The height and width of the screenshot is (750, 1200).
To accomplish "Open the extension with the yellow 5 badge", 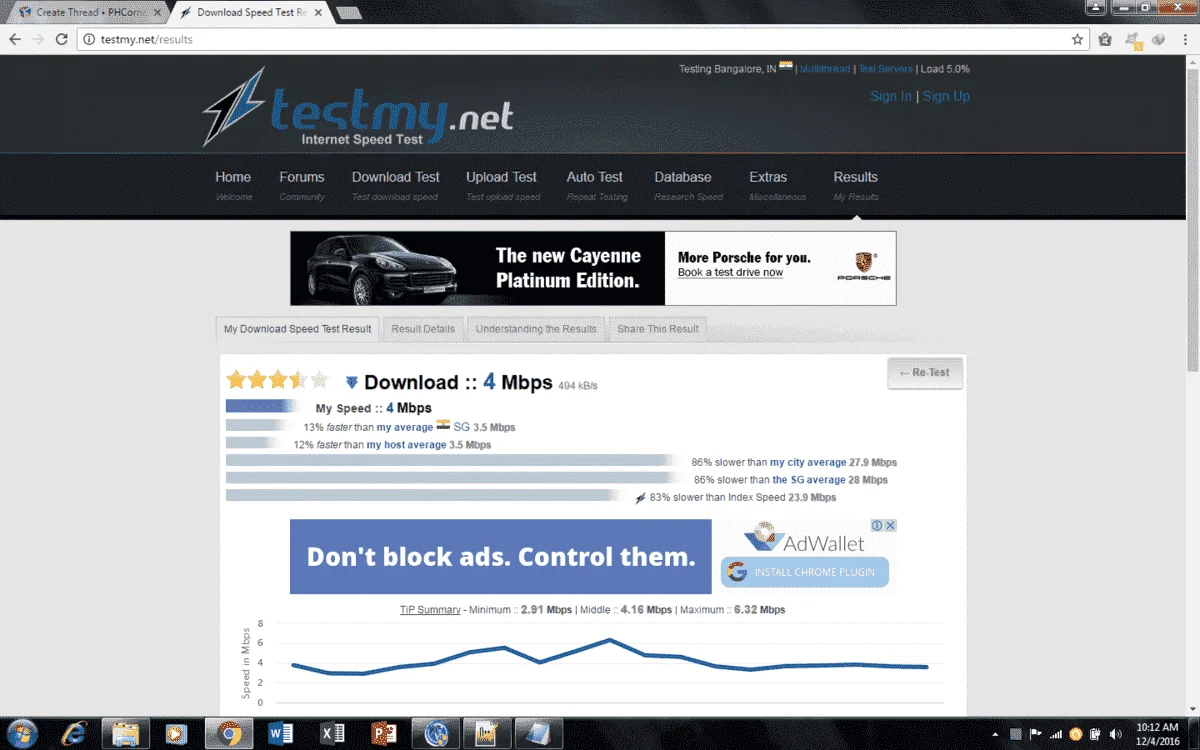I will tap(1133, 40).
